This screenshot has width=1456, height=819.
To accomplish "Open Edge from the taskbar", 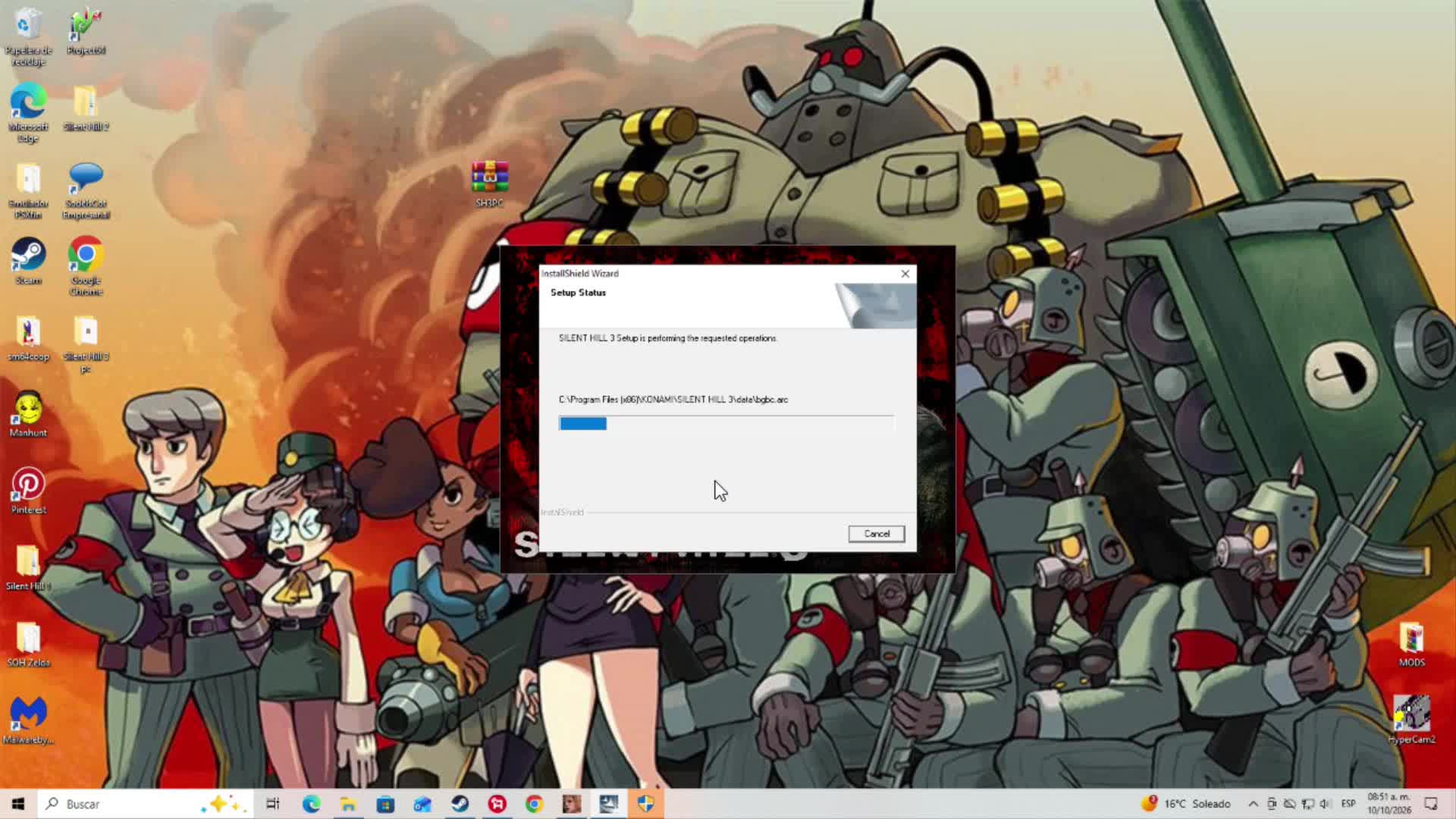I will [311, 804].
